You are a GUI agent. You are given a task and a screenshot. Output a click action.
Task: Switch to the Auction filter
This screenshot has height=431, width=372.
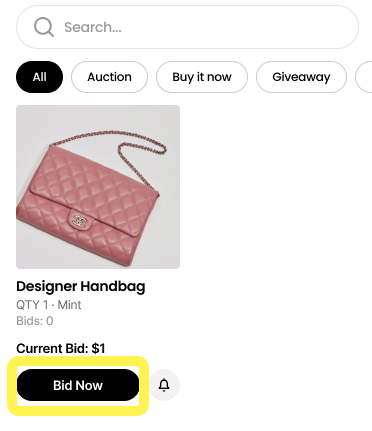pyautogui.click(x=109, y=77)
